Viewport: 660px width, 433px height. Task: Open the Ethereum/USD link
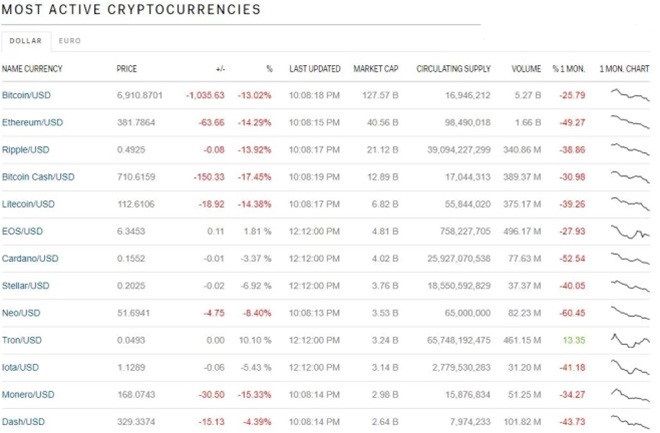click(32, 122)
